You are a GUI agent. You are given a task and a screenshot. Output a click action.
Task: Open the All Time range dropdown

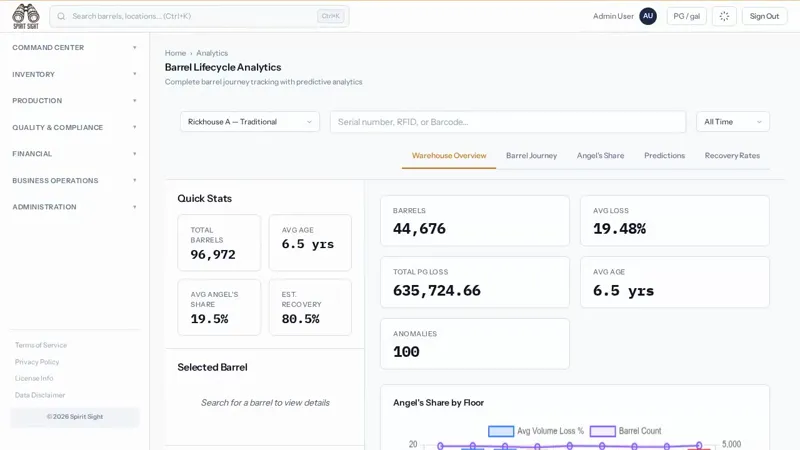[x=733, y=122]
